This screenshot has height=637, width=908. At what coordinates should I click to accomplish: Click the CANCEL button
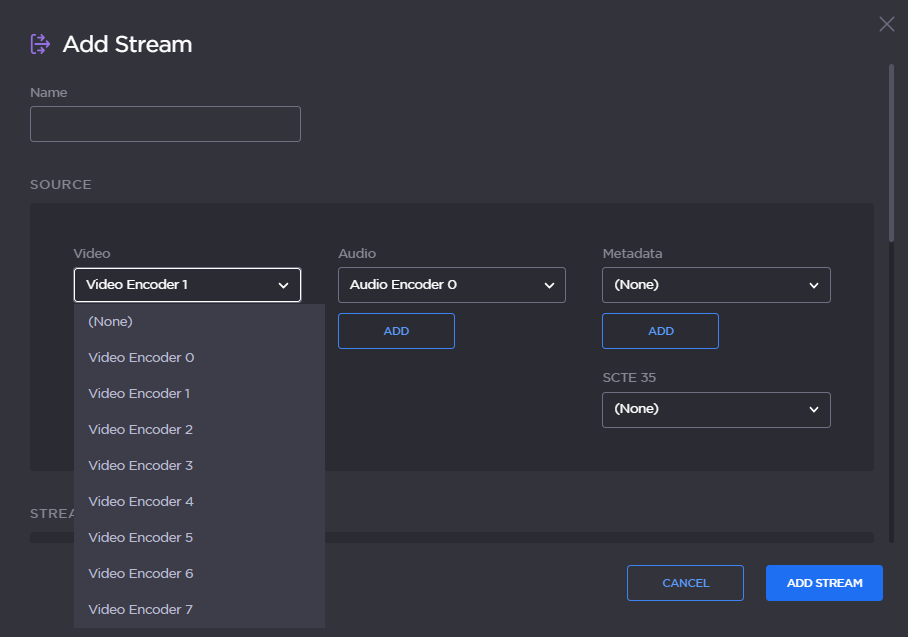coord(685,583)
